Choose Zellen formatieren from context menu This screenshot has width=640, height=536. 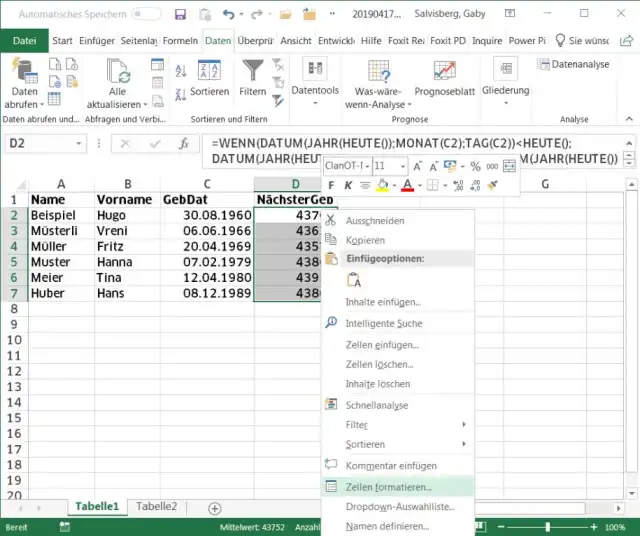coord(388,487)
